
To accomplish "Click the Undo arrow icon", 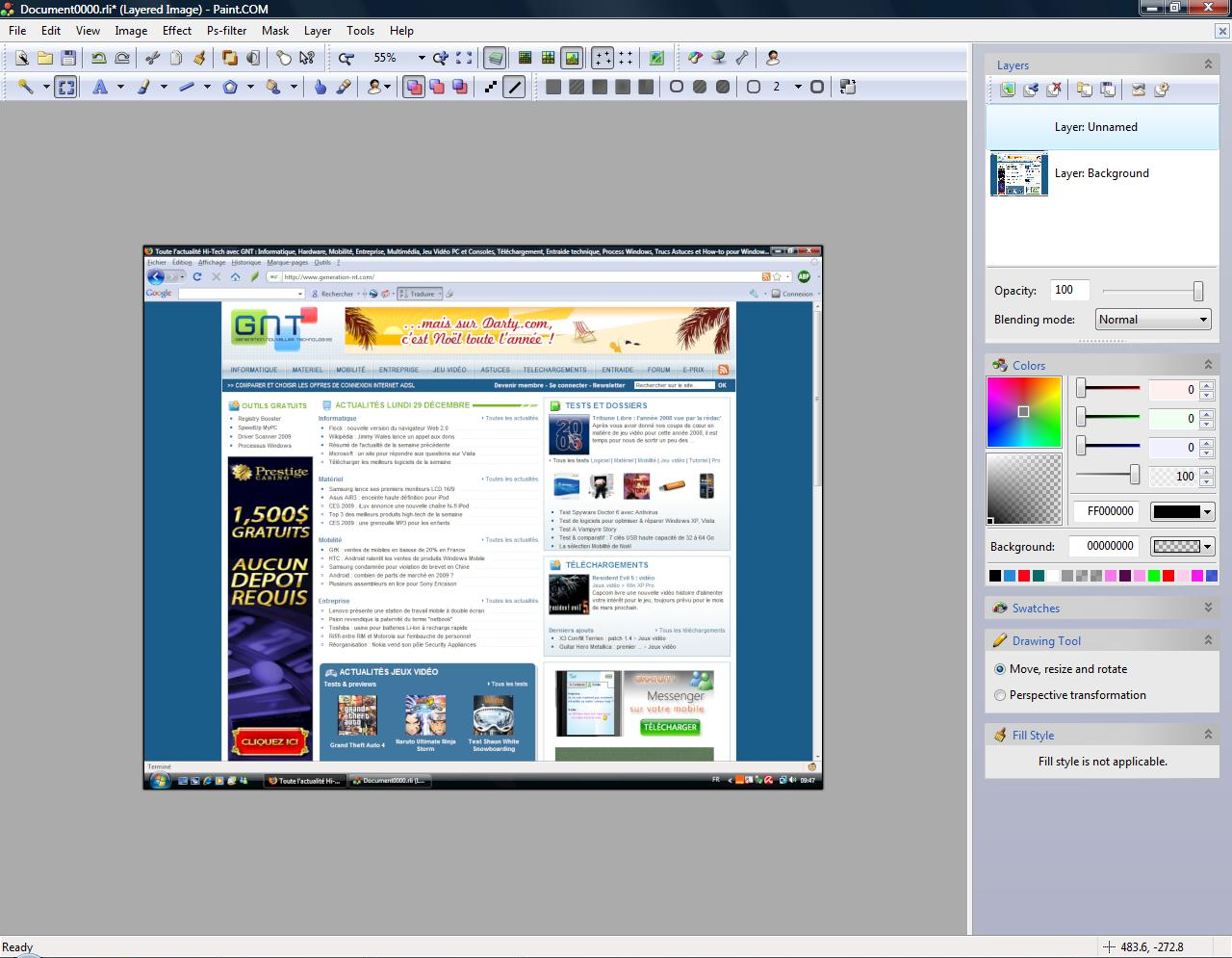I will 98,58.
